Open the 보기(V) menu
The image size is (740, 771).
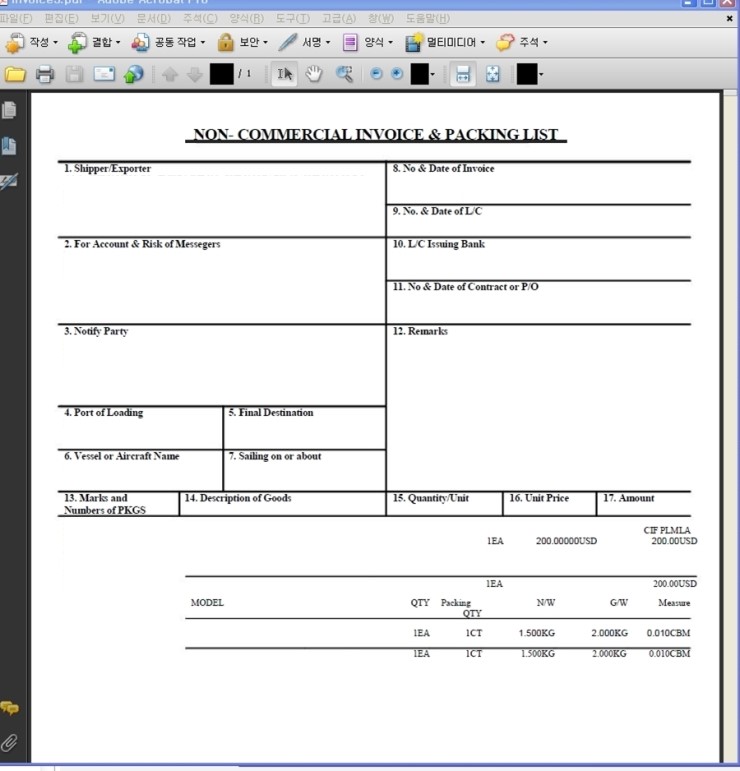coord(108,19)
